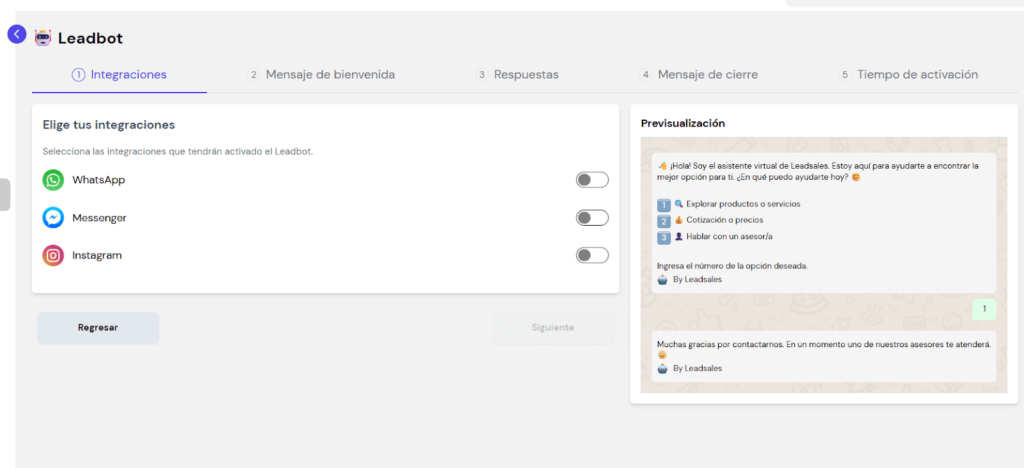Click the number 2 option badge in preview

click(664, 221)
